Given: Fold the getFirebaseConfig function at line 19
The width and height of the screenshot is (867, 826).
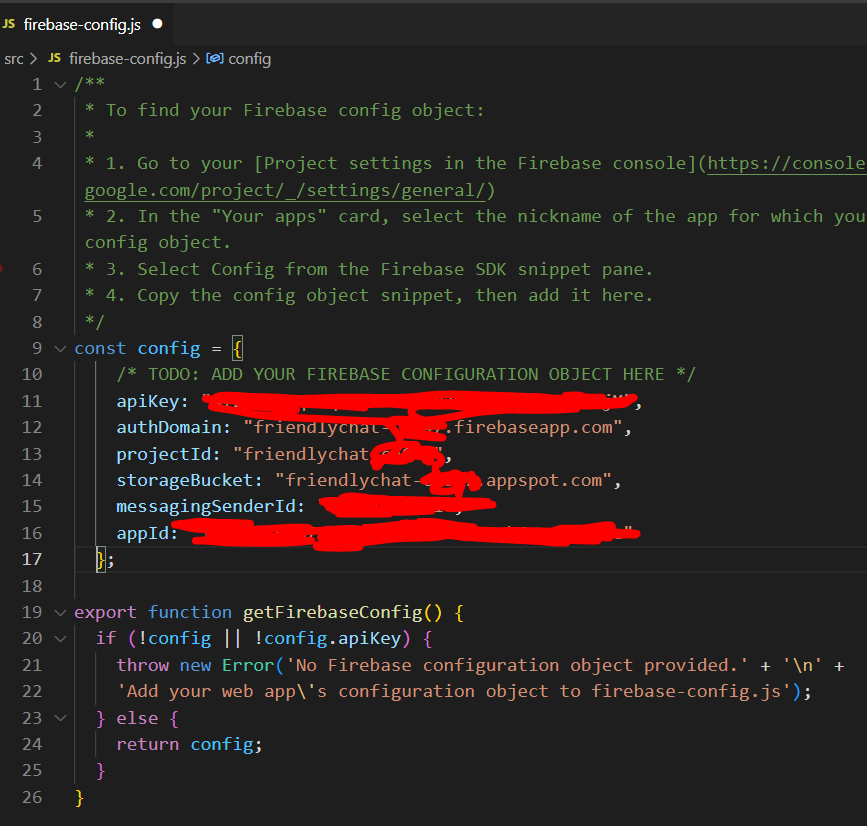Looking at the screenshot, I should (60, 612).
